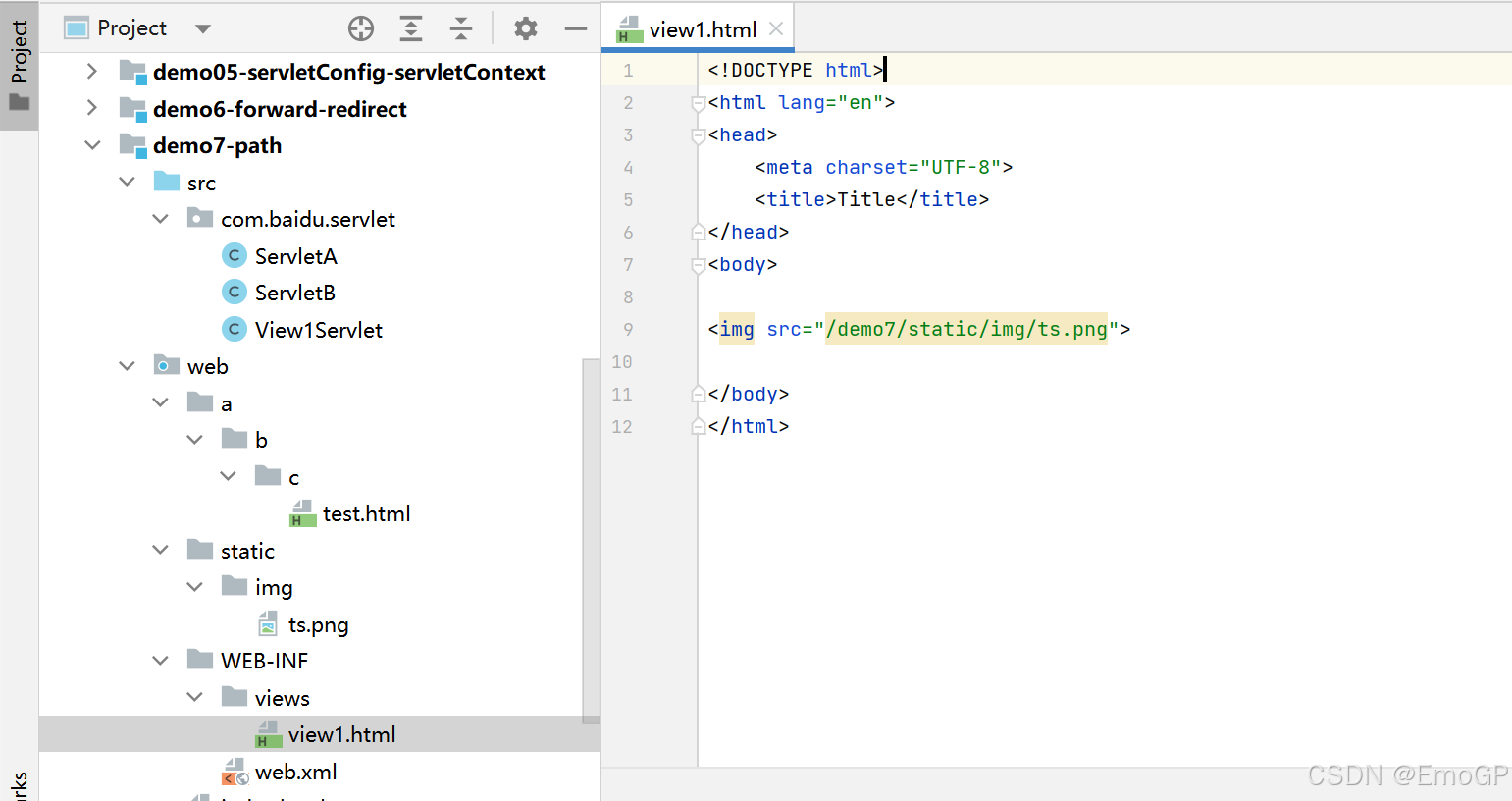Image resolution: width=1512 pixels, height=801 pixels.
Task: Select test.html in project tree
Action: [367, 513]
